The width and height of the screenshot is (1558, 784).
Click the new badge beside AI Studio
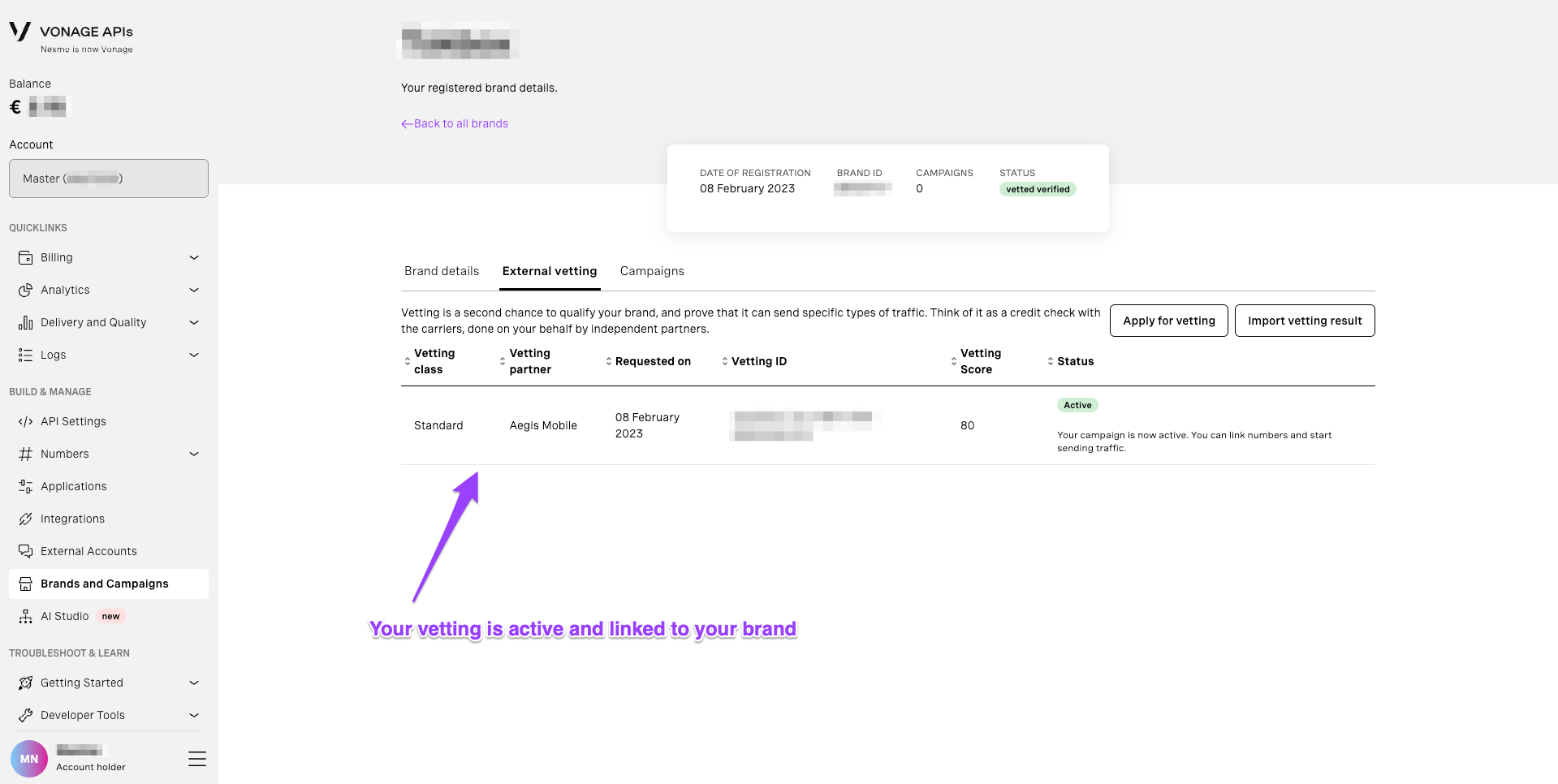(111, 616)
